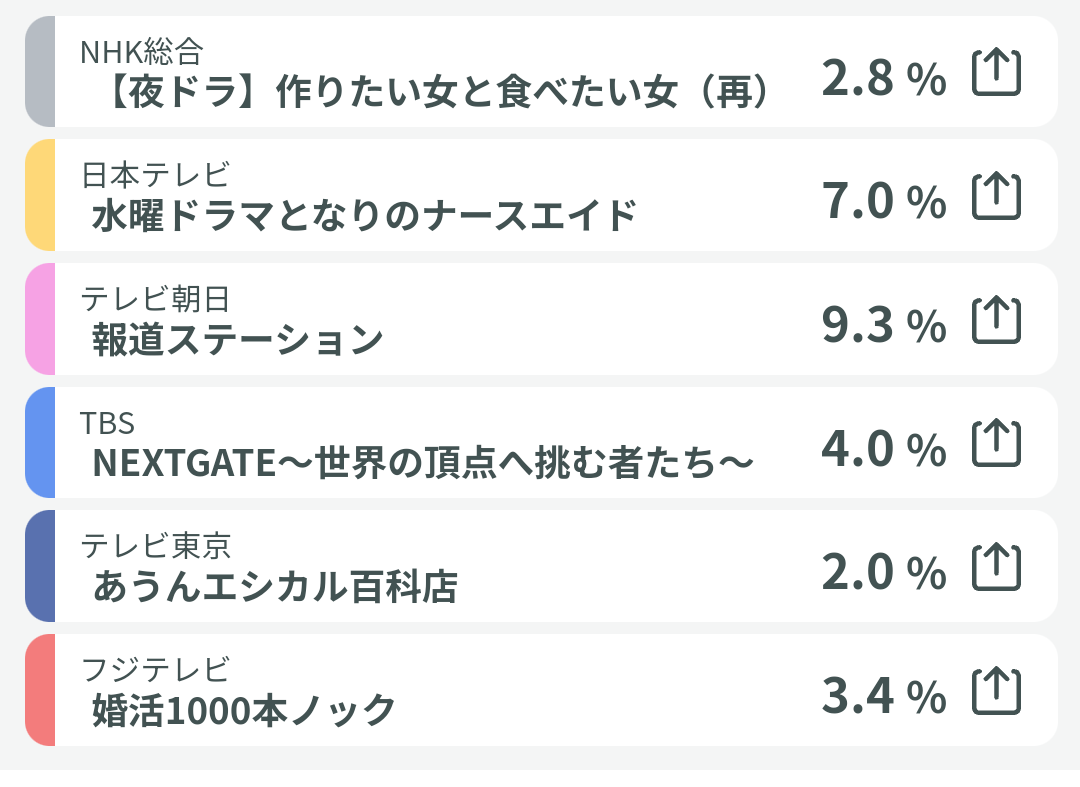
Task: Click the フジテレビ channel label
Action: (x=155, y=669)
